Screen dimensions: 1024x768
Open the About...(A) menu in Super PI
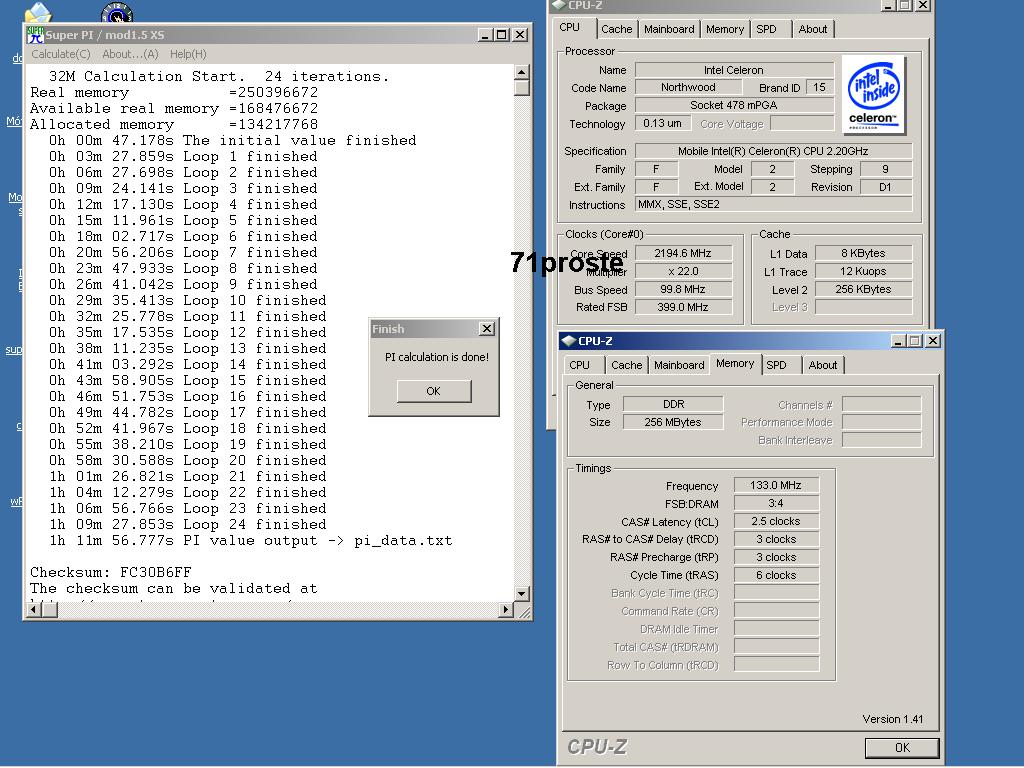[x=131, y=54]
